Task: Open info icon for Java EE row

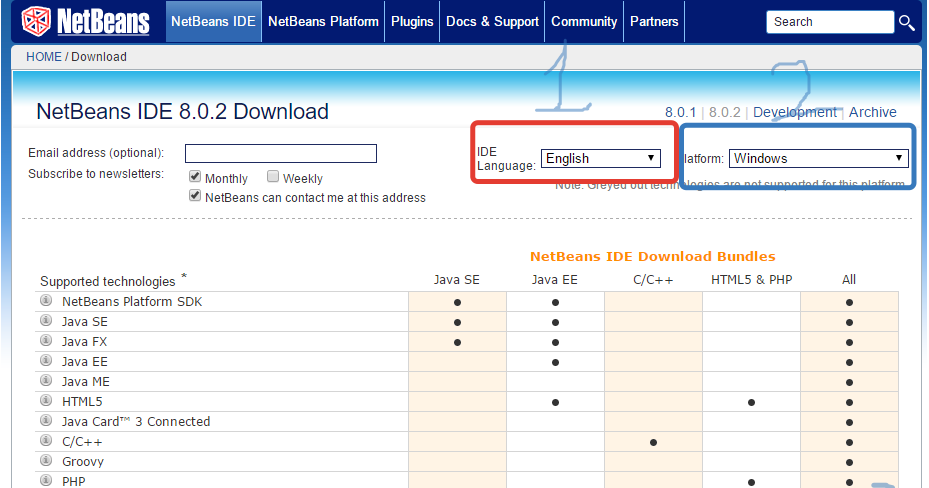Action: tap(46, 360)
